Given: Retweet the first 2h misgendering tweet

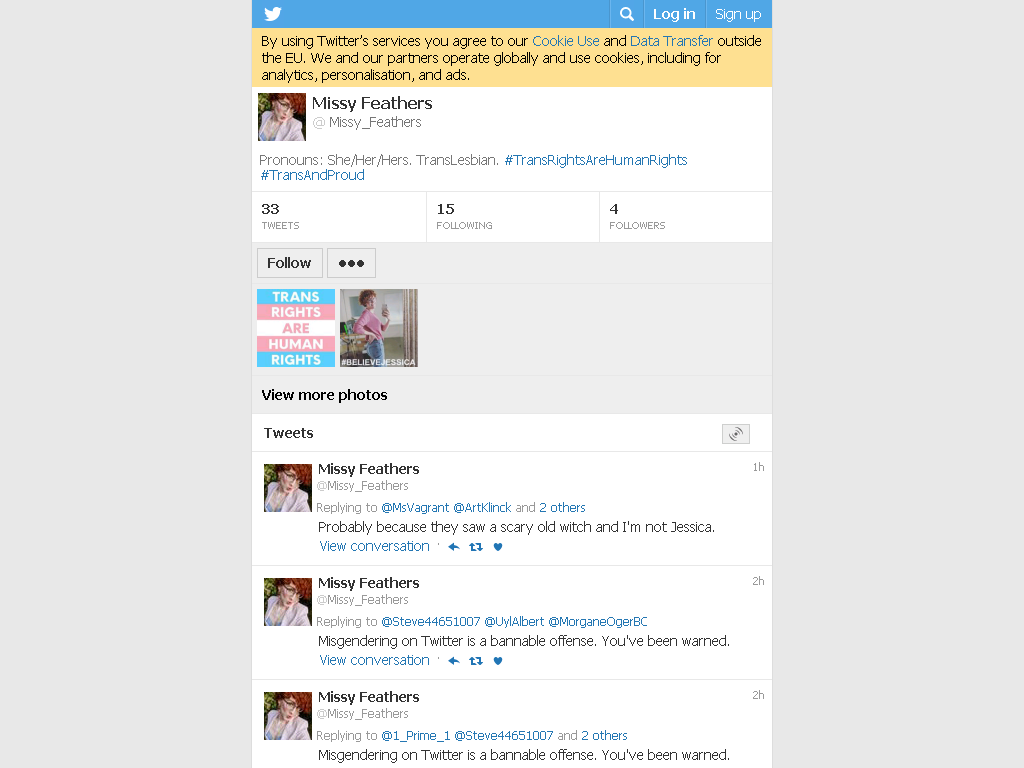Looking at the screenshot, I should (476, 661).
